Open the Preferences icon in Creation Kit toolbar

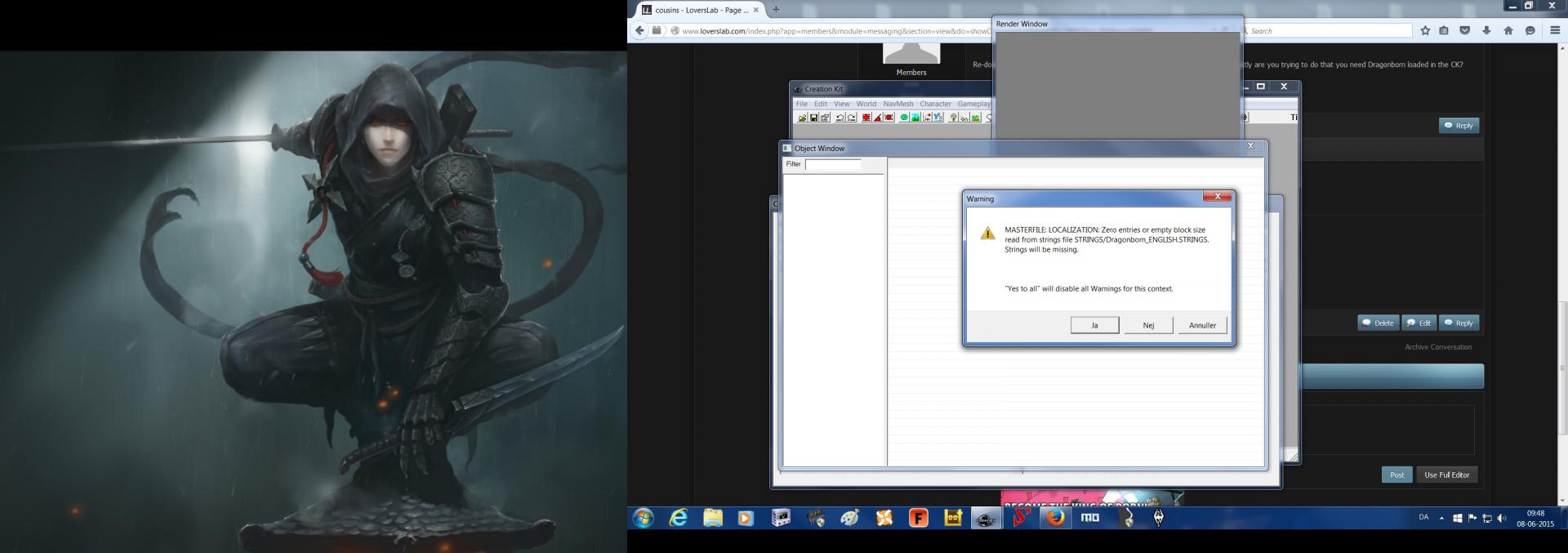pyautogui.click(x=826, y=118)
